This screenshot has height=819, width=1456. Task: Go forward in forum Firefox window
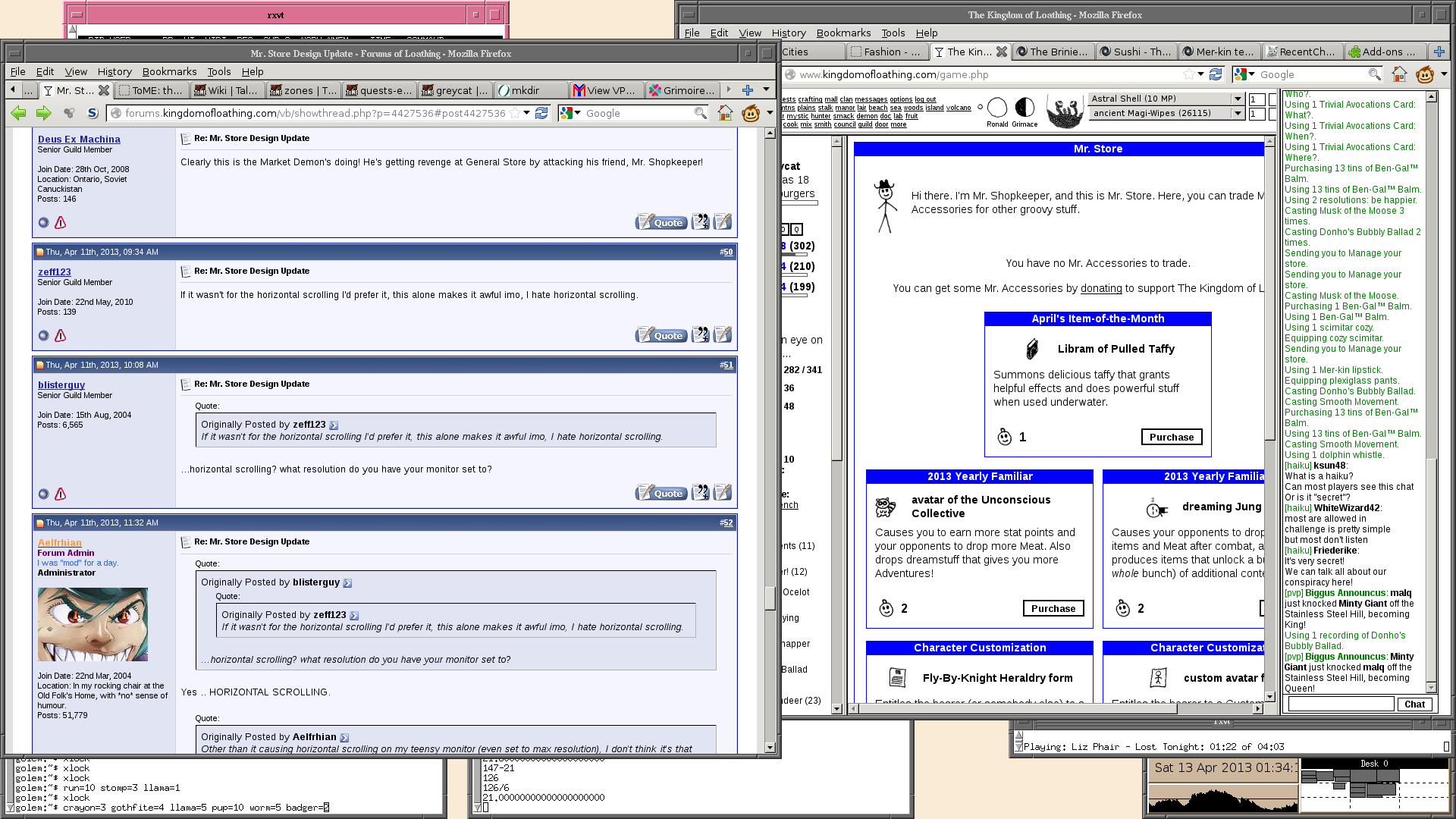tap(44, 113)
